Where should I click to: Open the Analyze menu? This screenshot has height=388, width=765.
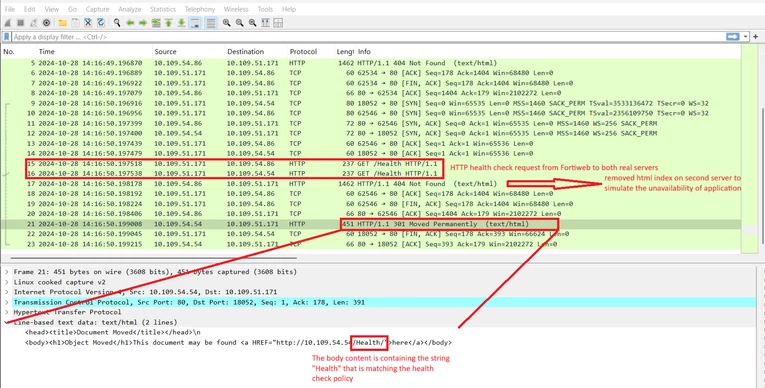(129, 9)
